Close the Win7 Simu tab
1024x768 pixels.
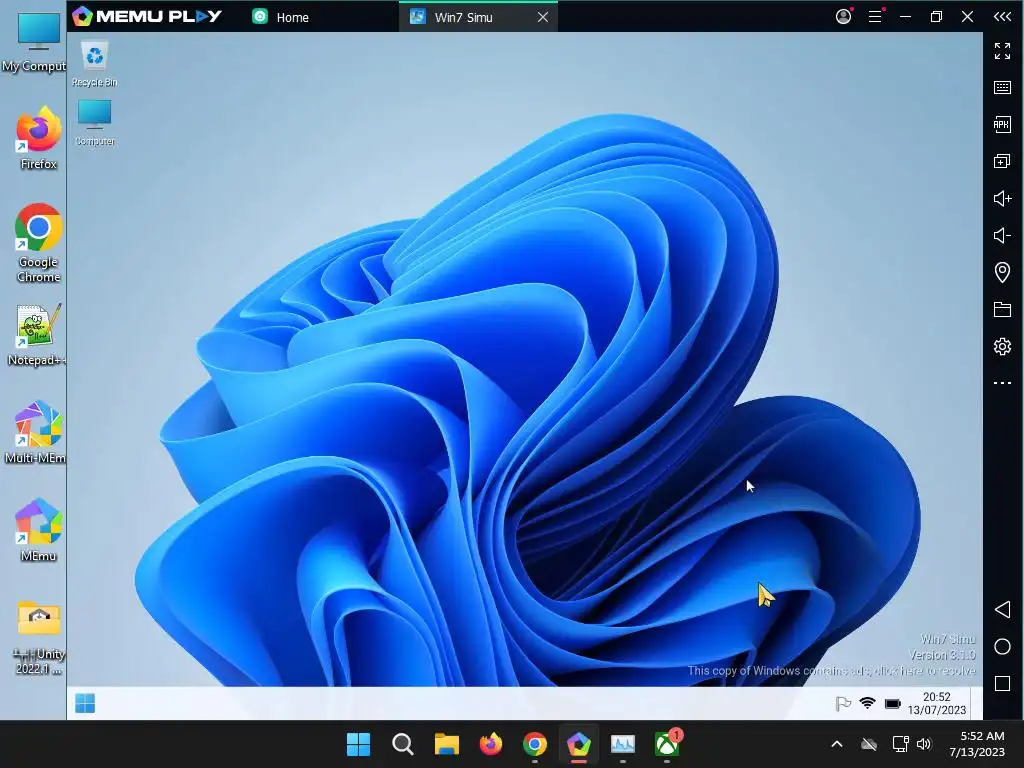coord(543,17)
